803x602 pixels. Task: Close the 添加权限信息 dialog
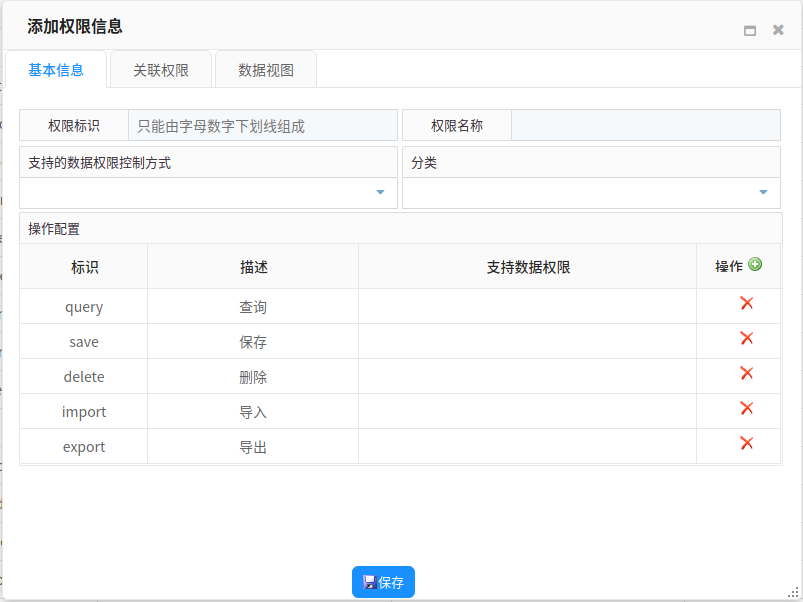(778, 30)
